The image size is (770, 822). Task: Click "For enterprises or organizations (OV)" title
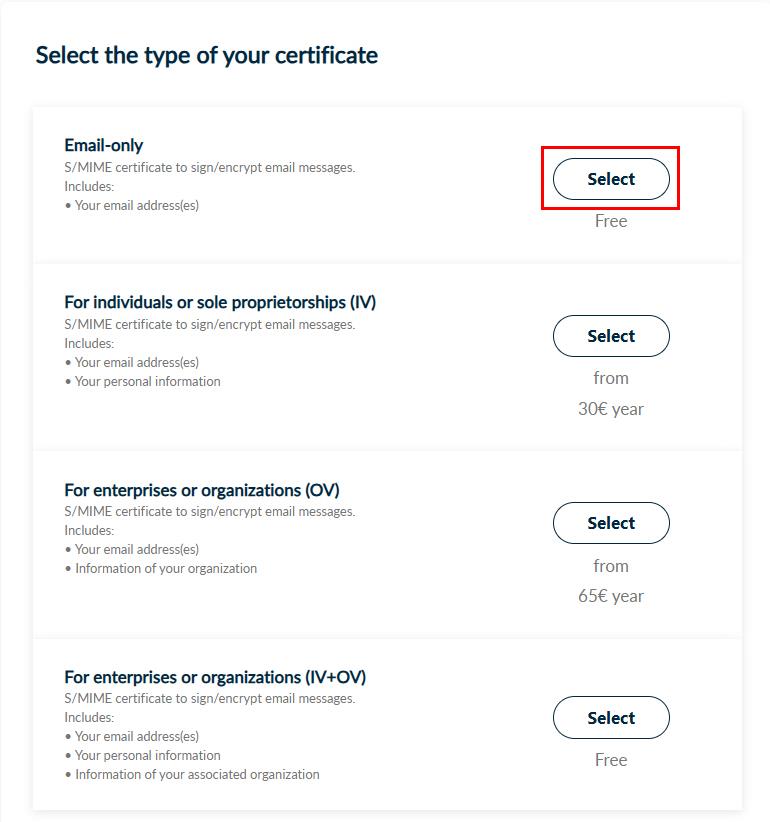(x=202, y=490)
